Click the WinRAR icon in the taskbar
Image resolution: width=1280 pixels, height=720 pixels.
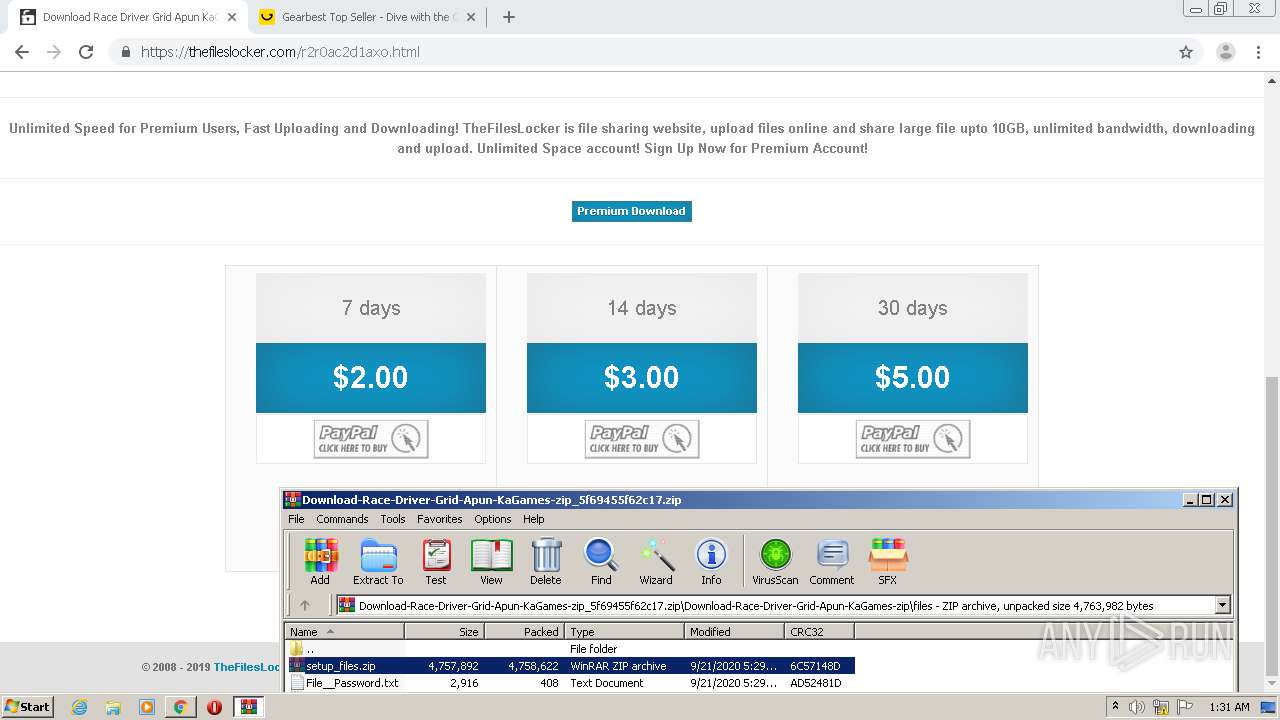point(248,707)
